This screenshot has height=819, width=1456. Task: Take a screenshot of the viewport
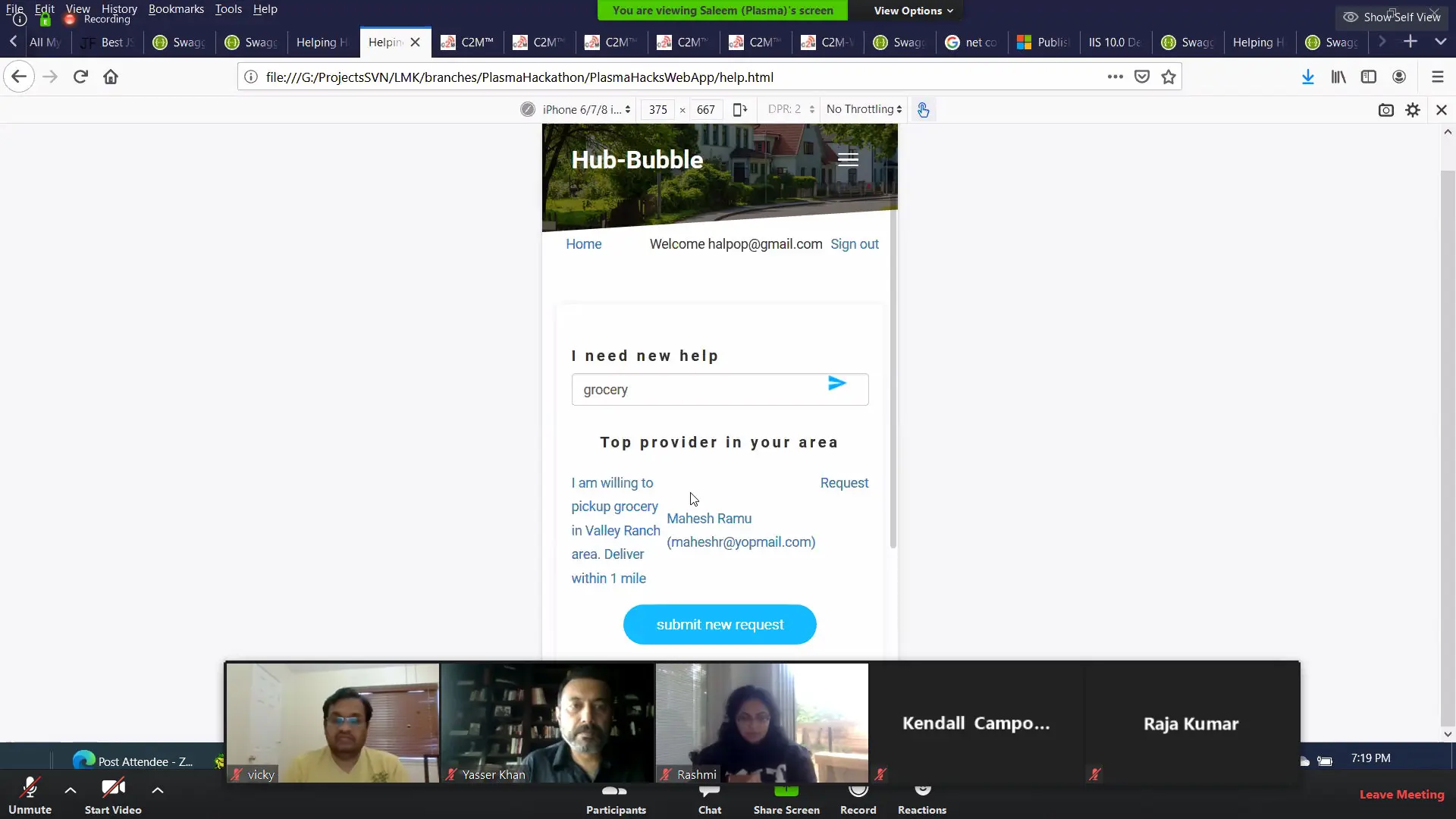(1385, 110)
